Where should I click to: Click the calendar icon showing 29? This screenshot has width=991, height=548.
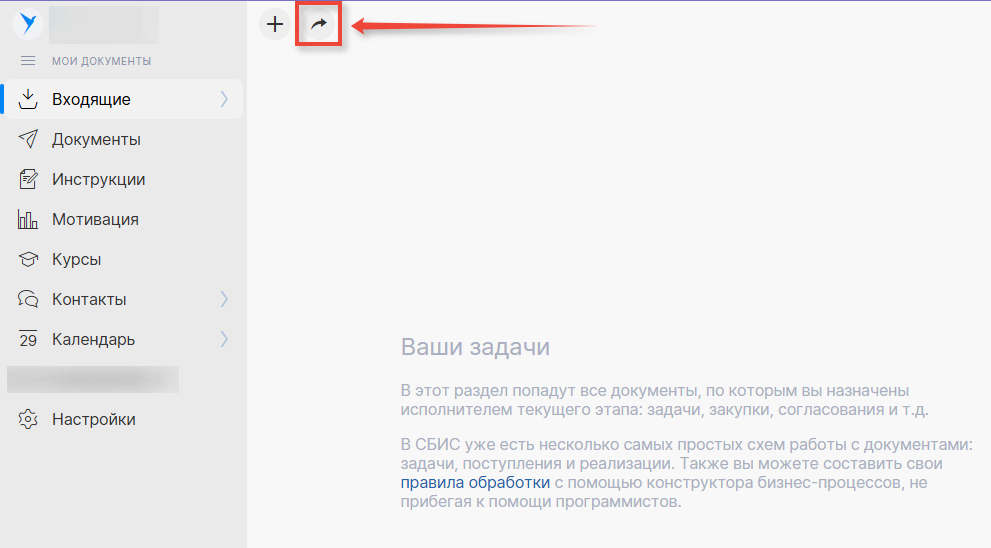[x=28, y=339]
